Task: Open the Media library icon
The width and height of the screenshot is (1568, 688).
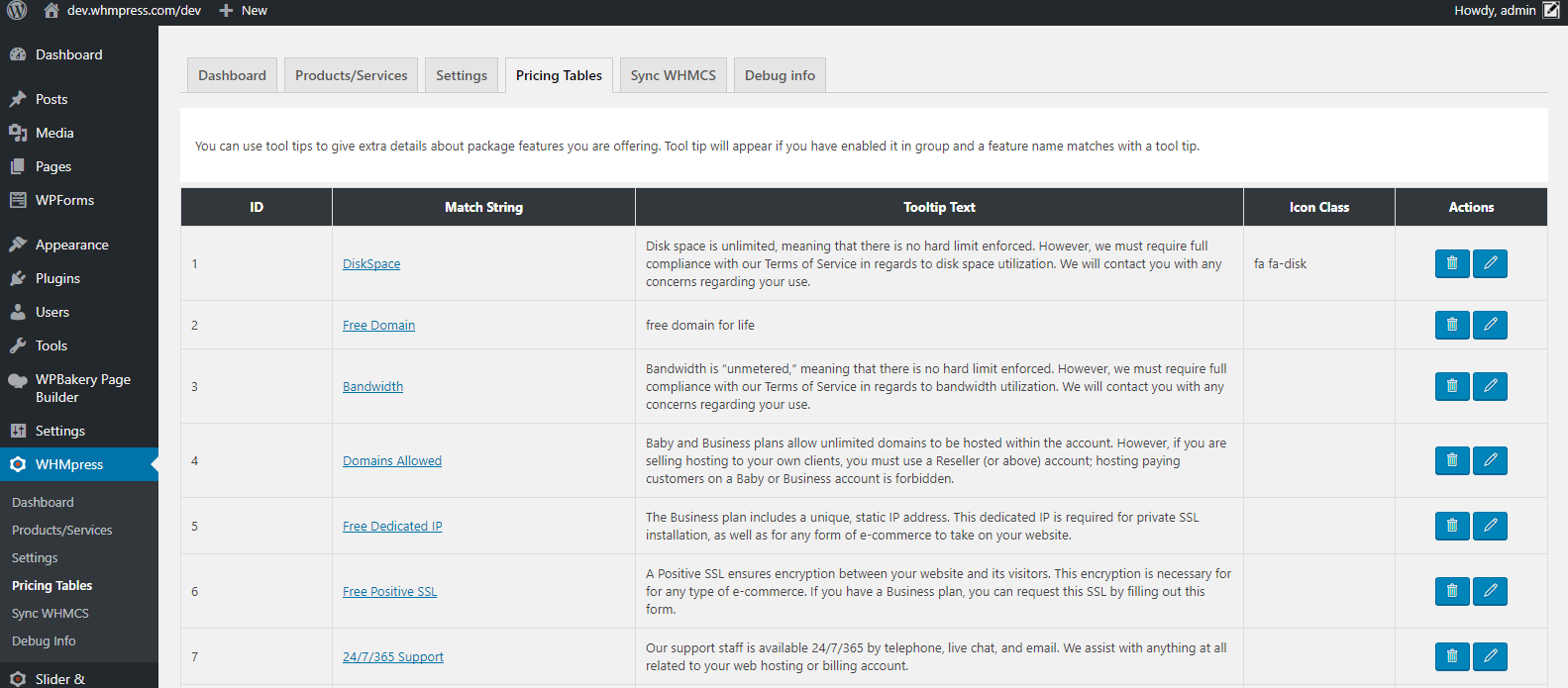Action: [x=18, y=133]
